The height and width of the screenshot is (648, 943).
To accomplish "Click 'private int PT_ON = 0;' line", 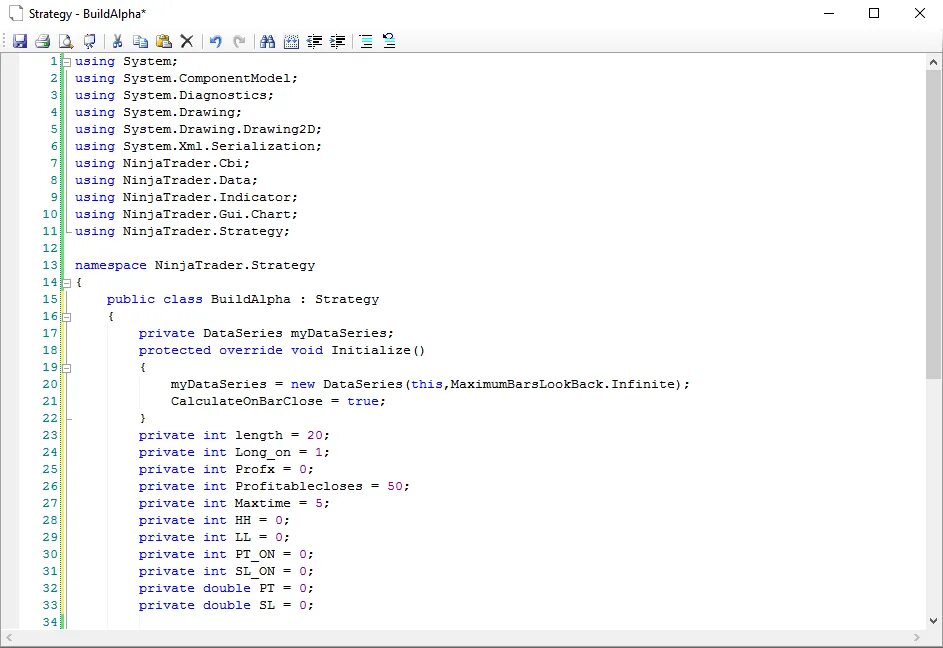I will [226, 554].
